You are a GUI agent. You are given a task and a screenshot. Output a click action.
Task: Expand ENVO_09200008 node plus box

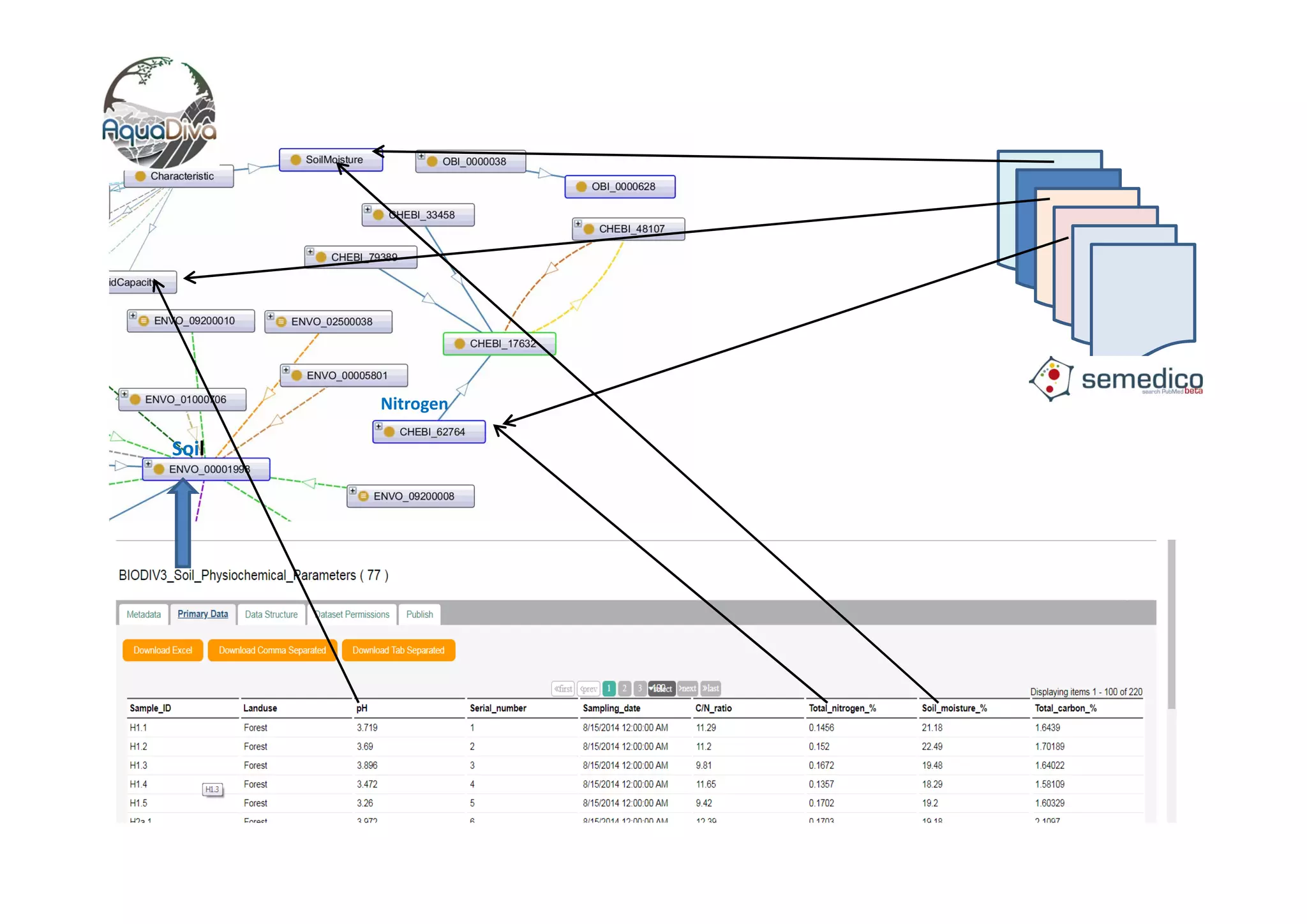pyautogui.click(x=352, y=490)
